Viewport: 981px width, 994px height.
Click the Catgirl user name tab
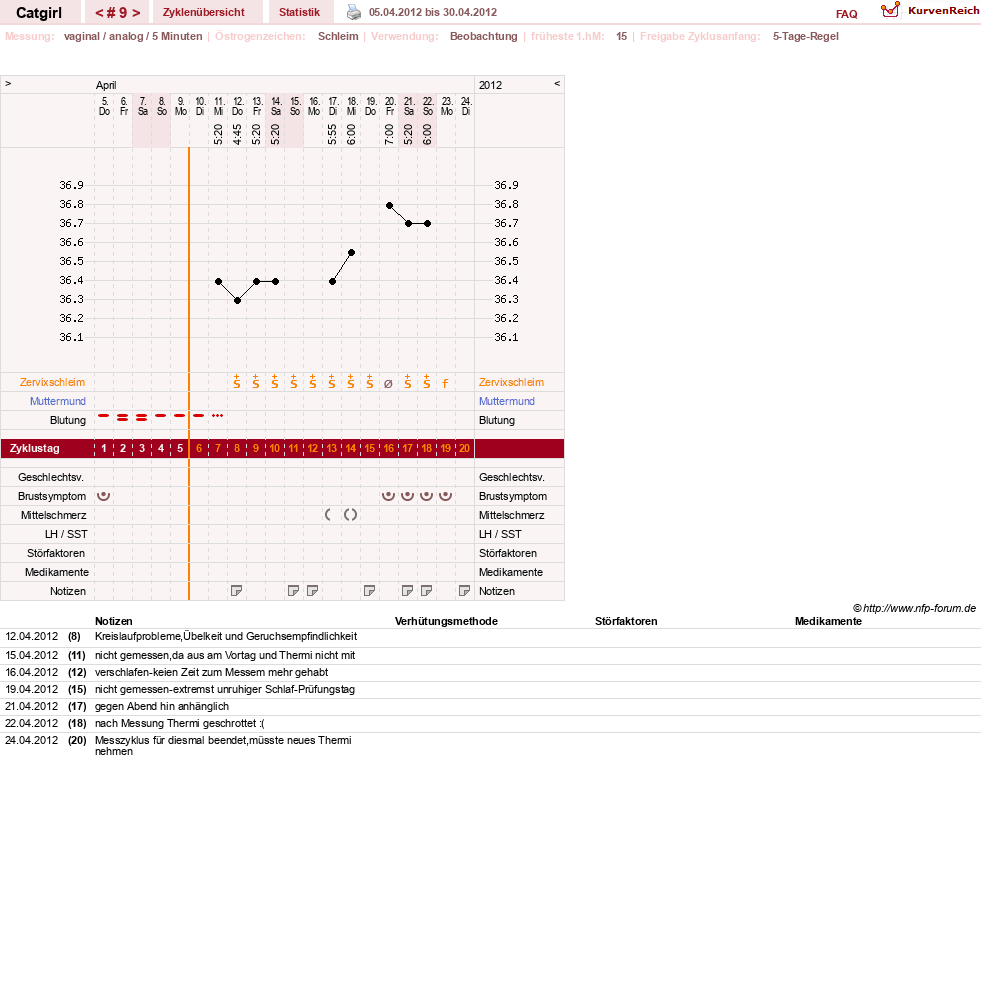(39, 13)
